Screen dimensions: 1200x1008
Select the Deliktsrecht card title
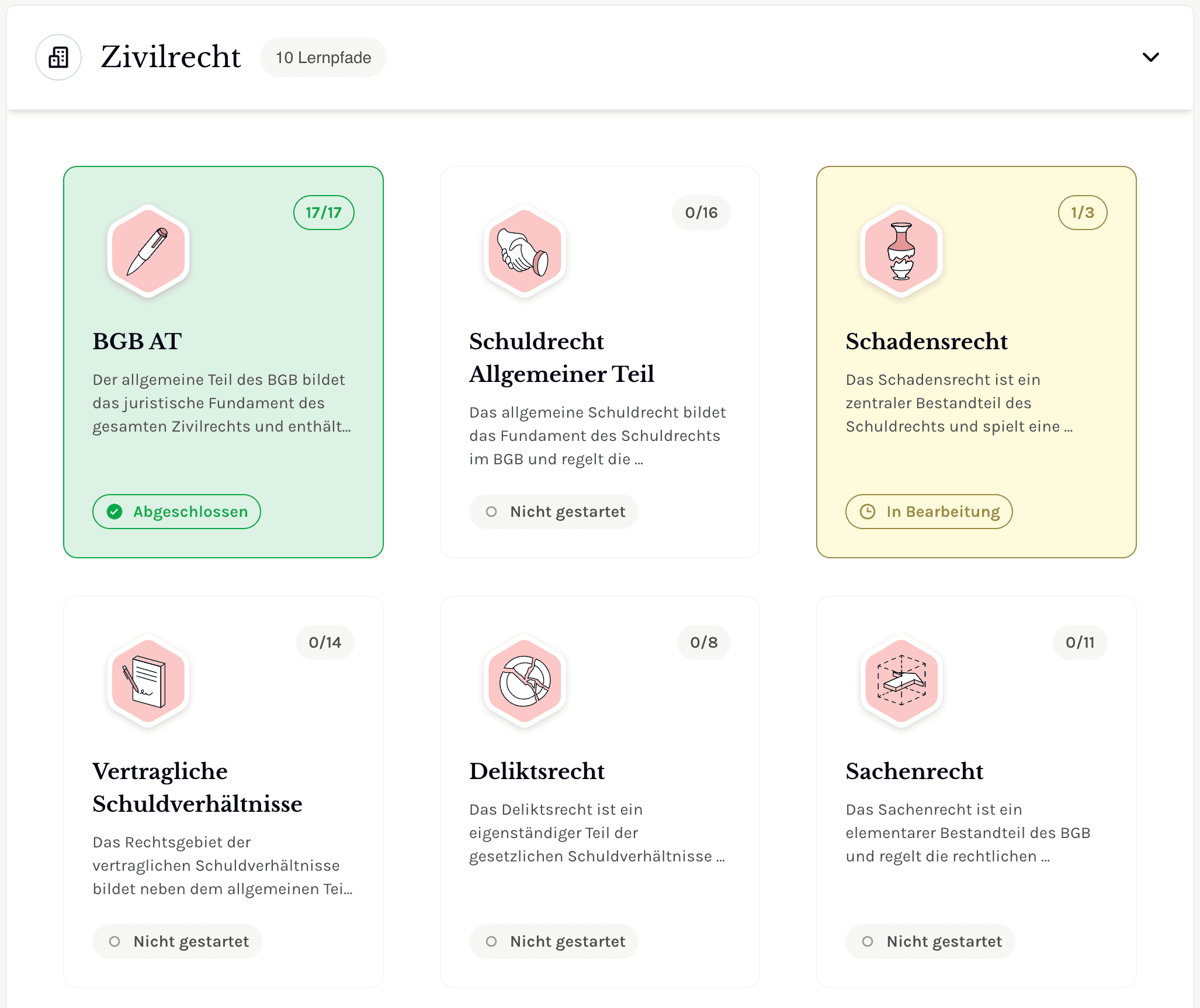(x=536, y=771)
